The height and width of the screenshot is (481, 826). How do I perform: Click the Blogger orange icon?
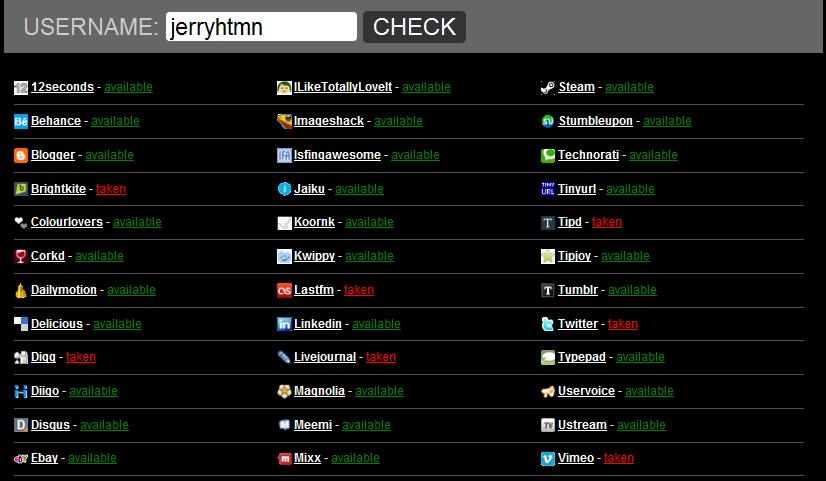pyautogui.click(x=21, y=156)
